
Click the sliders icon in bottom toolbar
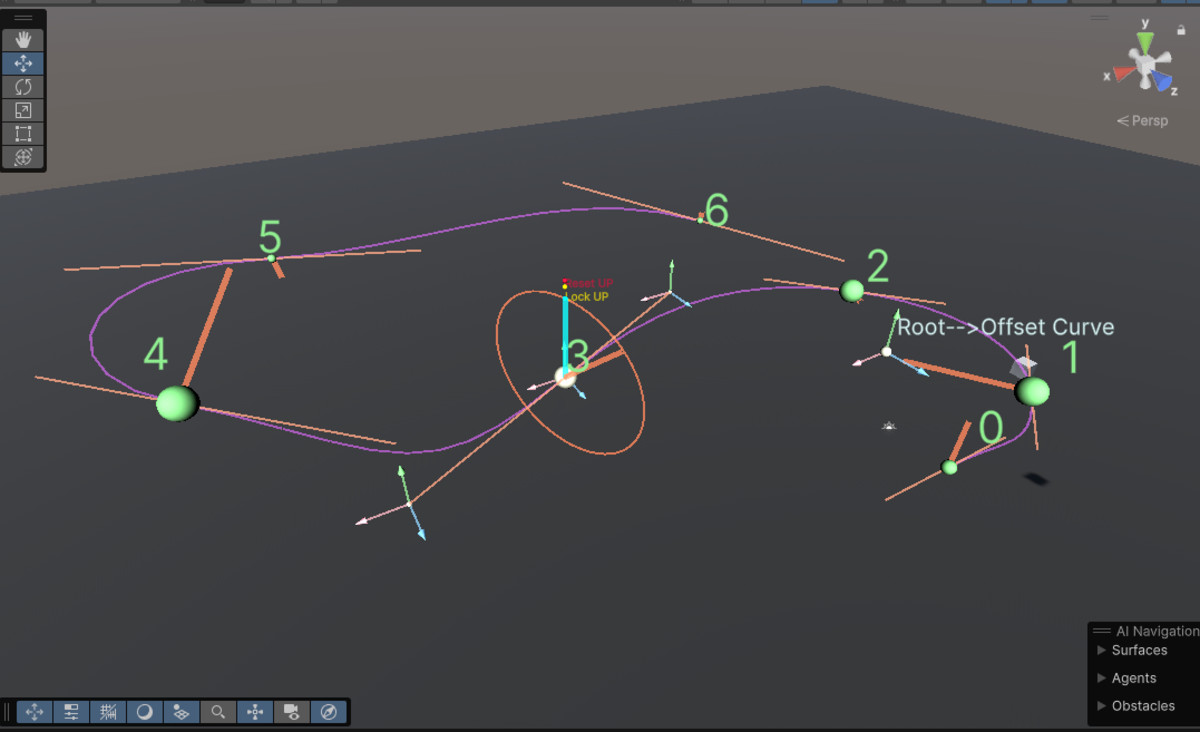71,712
